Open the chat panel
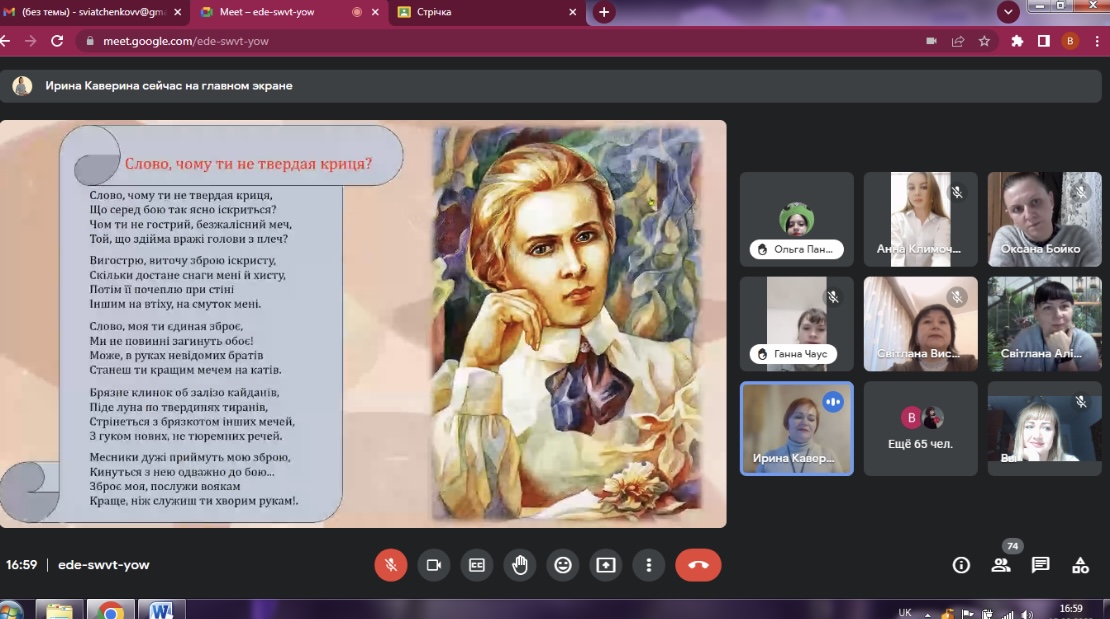Image resolution: width=1110 pixels, height=619 pixels. pos(1041,564)
